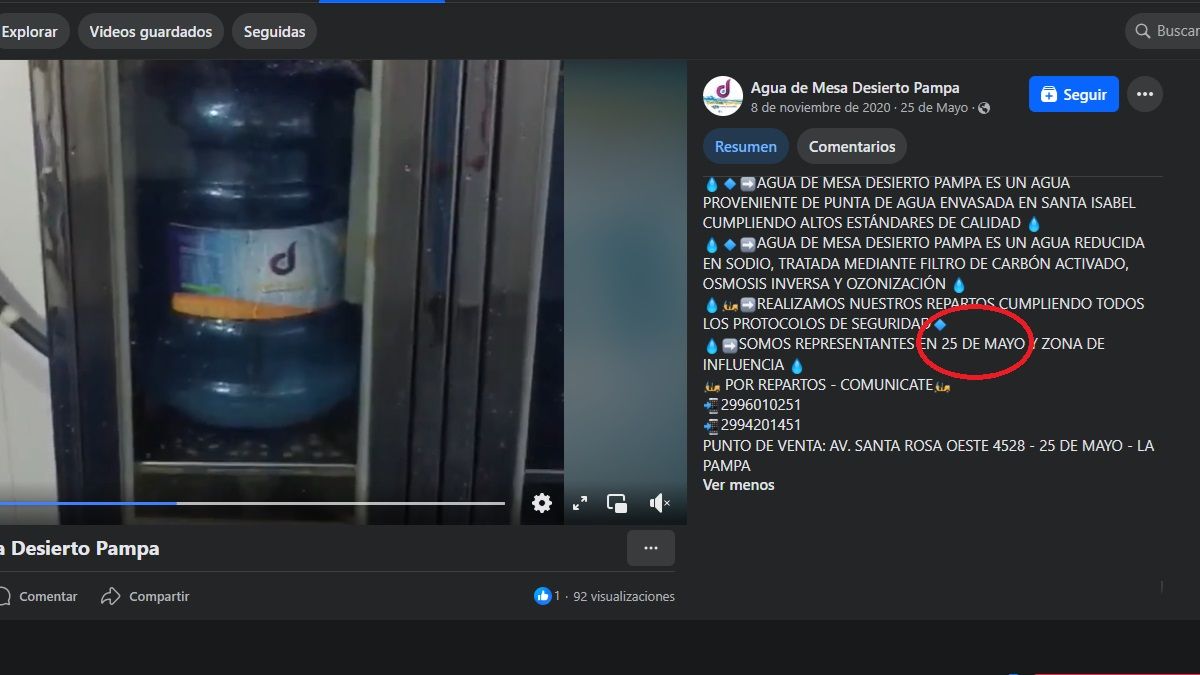Switch to the Comentarios tab

point(851,146)
